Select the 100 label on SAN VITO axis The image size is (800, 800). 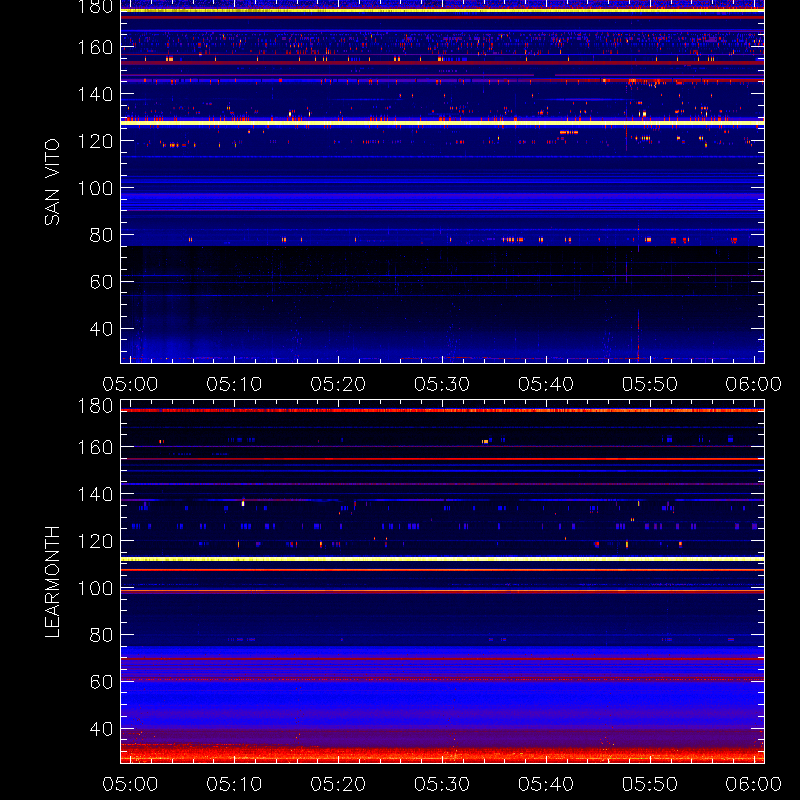pos(95,188)
